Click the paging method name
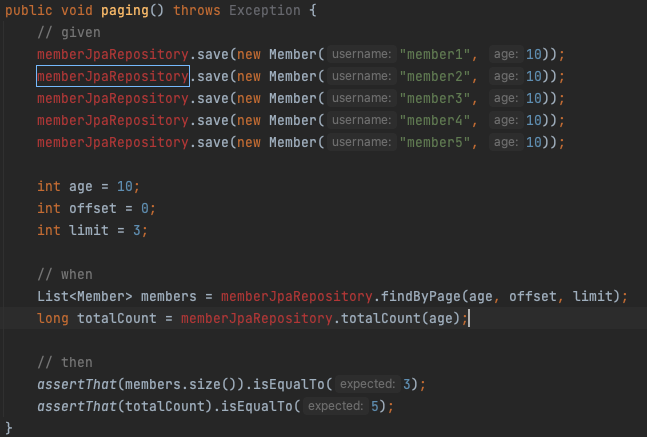Image resolution: width=647 pixels, height=437 pixels. tap(125, 10)
